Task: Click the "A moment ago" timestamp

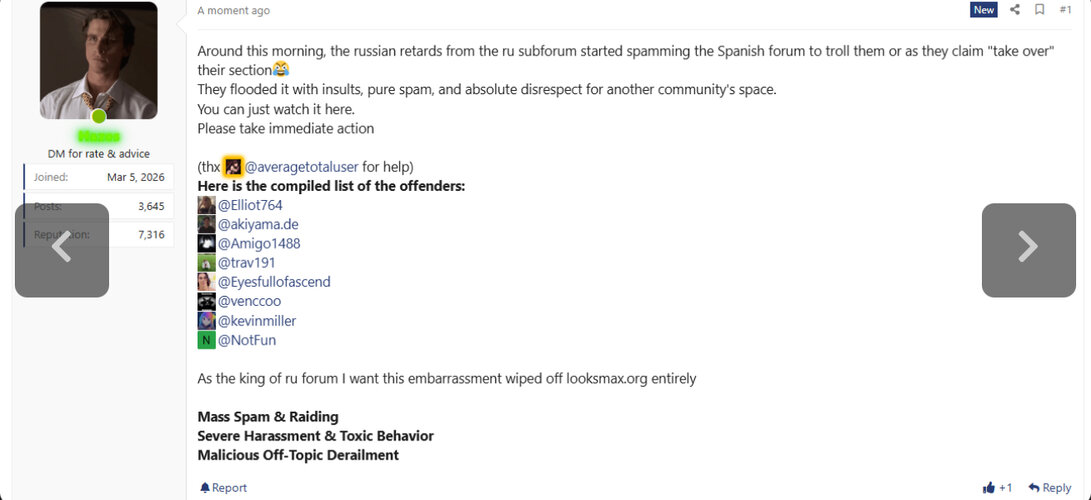Action: pyautogui.click(x=233, y=10)
